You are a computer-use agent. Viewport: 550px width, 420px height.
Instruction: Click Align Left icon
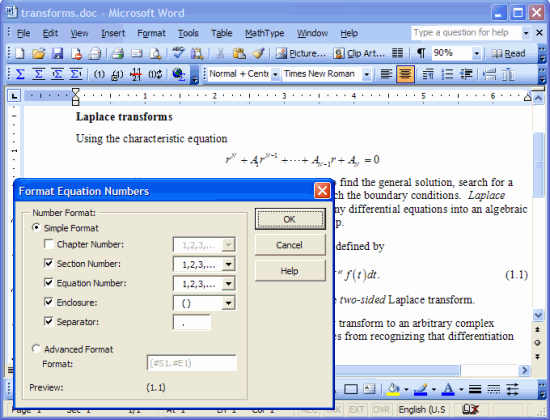[x=386, y=74]
